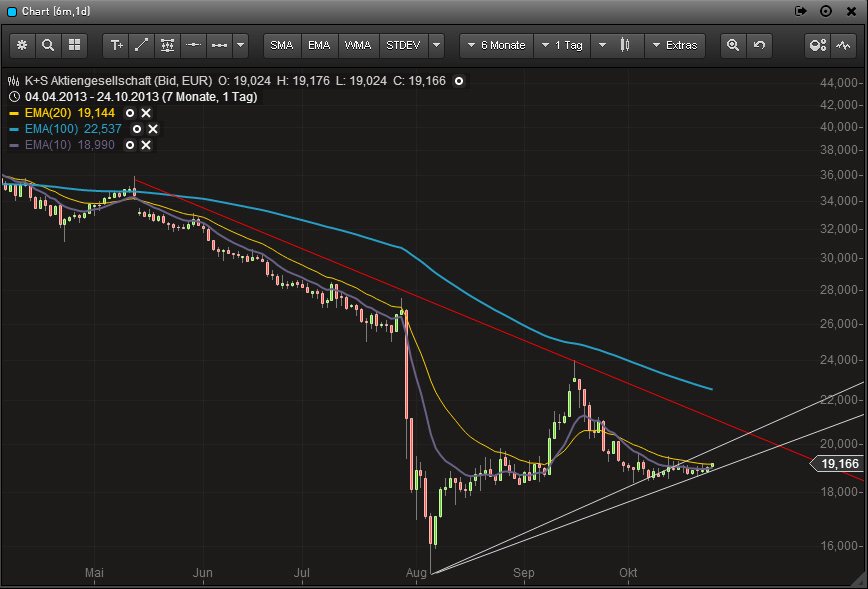Select the line segment tool
The height and width of the screenshot is (589, 868).
coord(219,45)
